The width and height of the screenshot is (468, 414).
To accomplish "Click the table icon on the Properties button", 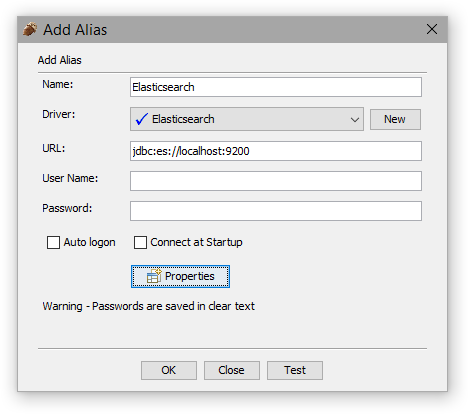I will (x=154, y=276).
